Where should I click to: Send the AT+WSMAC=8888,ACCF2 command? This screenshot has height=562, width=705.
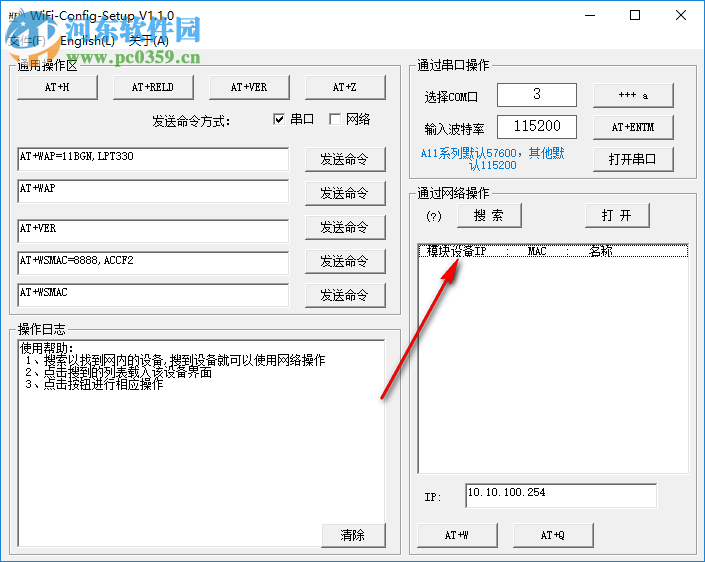click(345, 261)
